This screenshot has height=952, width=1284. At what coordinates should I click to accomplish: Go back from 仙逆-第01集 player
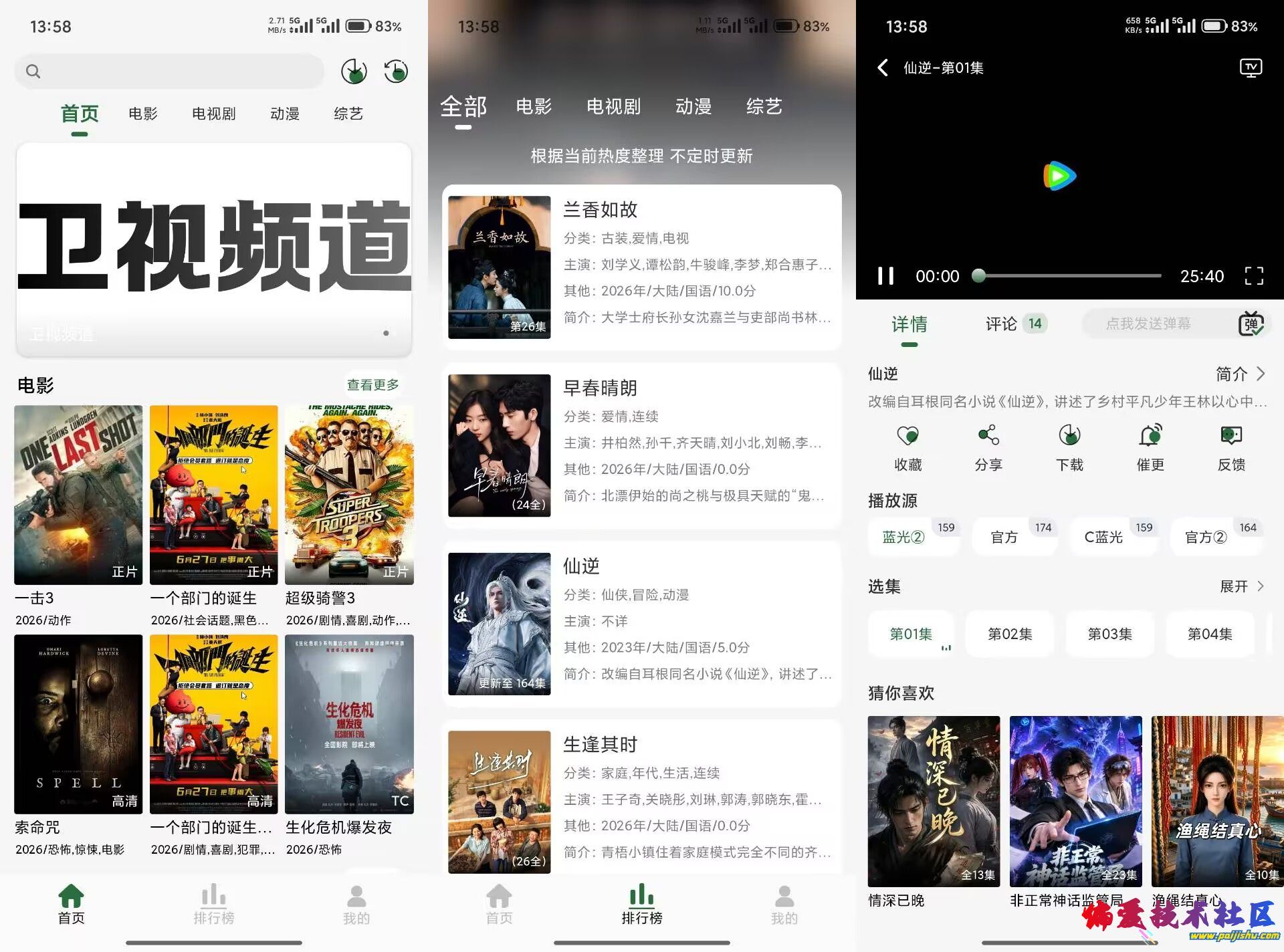tap(883, 68)
